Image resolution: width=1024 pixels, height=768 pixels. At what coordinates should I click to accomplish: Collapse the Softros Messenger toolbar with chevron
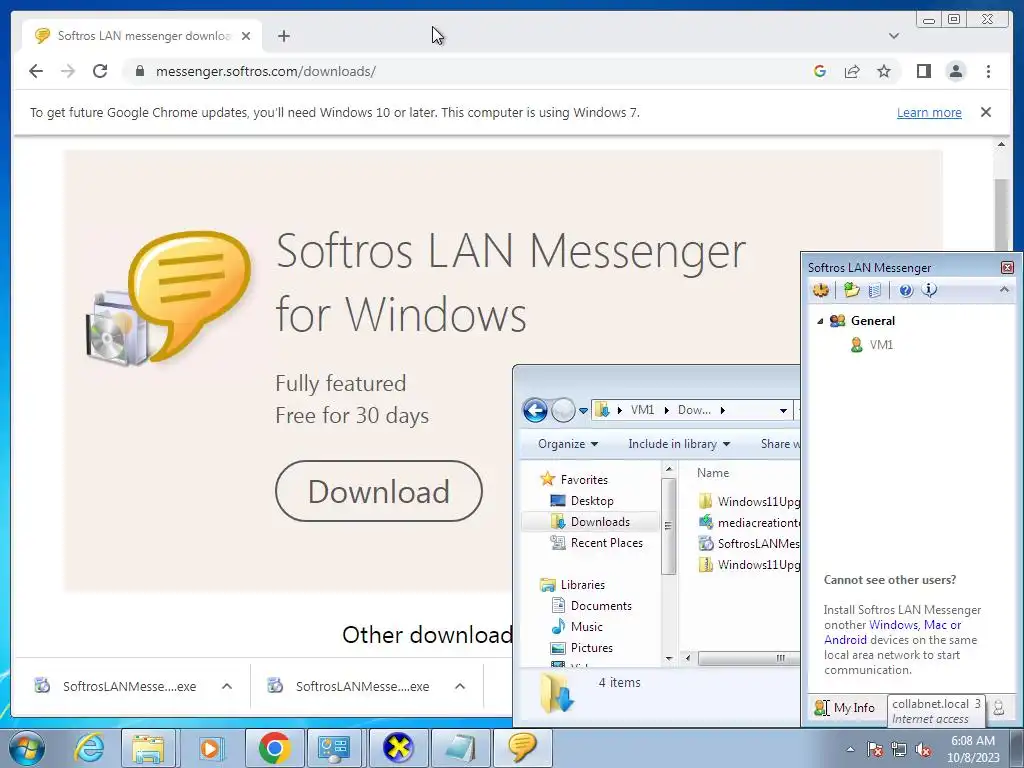pos(1004,289)
